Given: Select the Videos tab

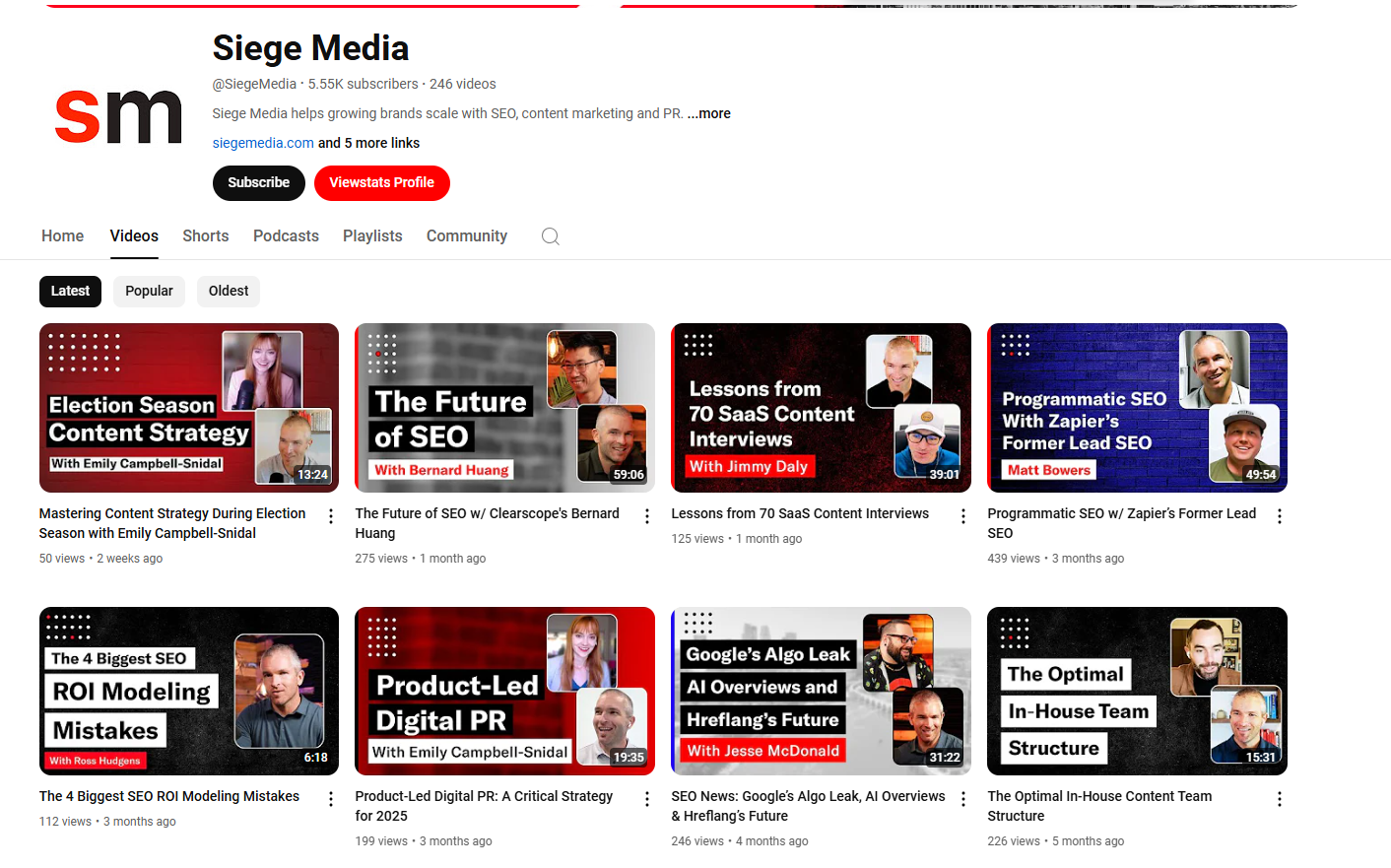Looking at the screenshot, I should 134,236.
